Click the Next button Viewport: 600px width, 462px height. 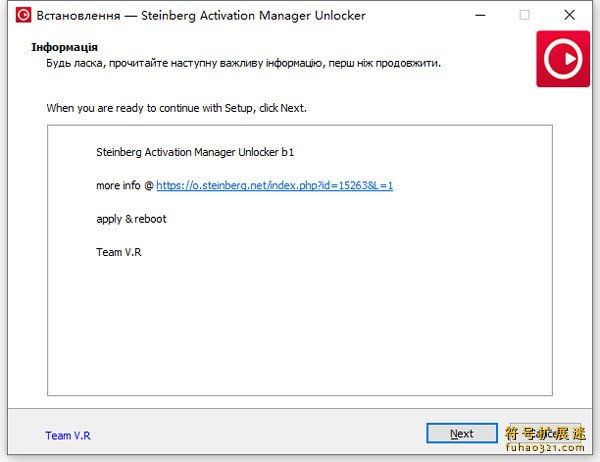[462, 433]
